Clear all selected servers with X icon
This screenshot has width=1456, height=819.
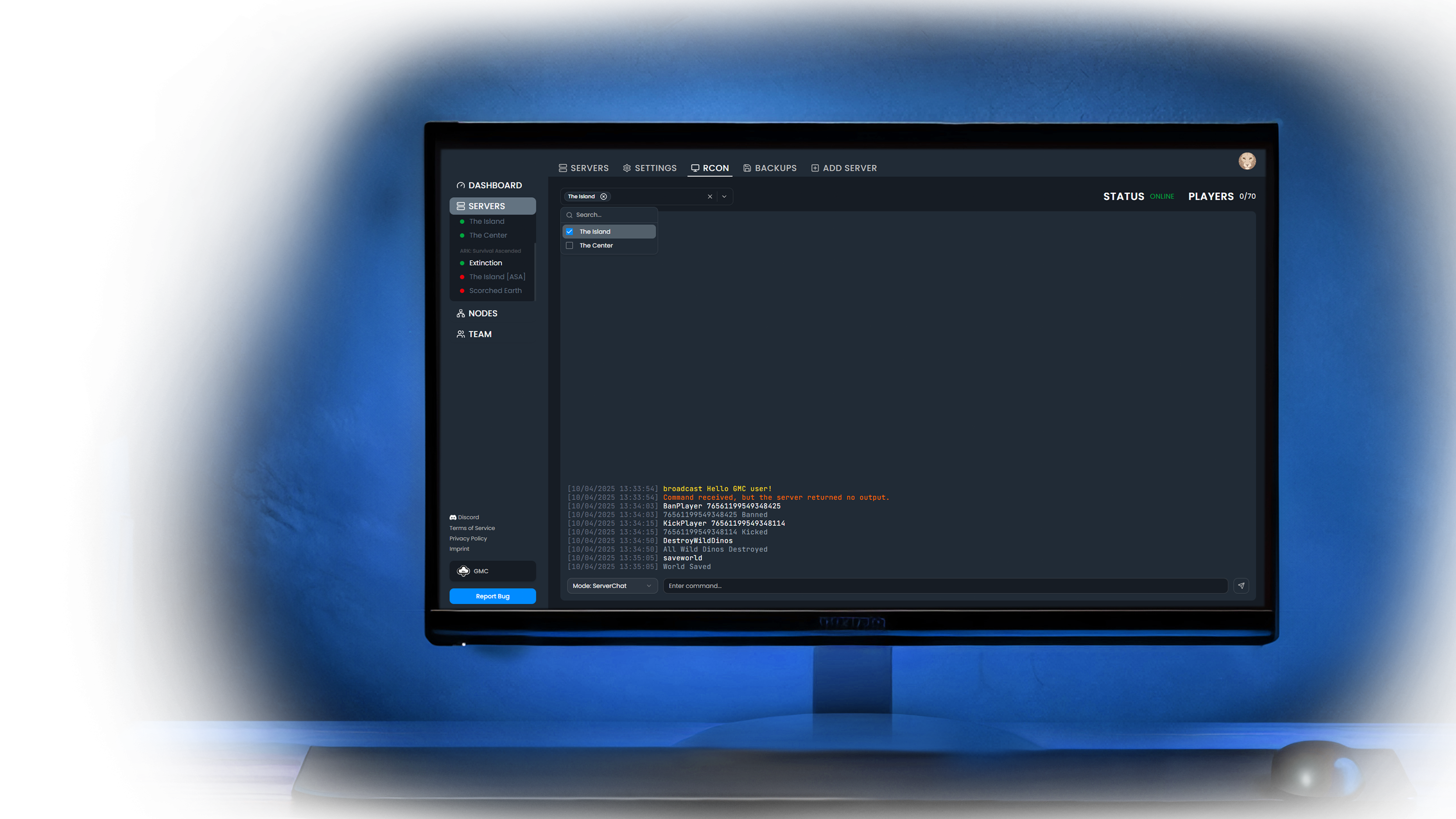pos(710,197)
